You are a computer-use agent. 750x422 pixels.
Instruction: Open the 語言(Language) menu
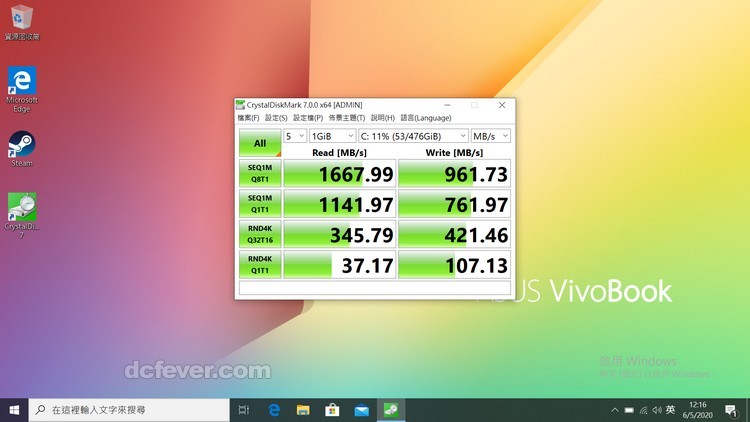point(426,118)
